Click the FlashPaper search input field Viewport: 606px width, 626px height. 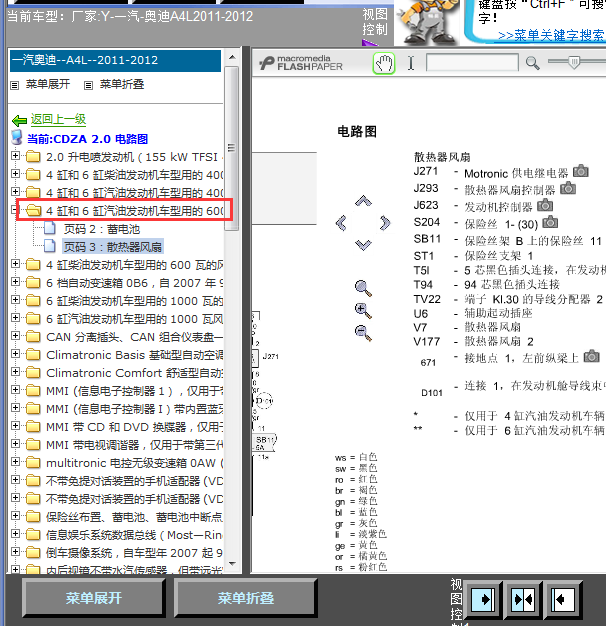coord(472,63)
